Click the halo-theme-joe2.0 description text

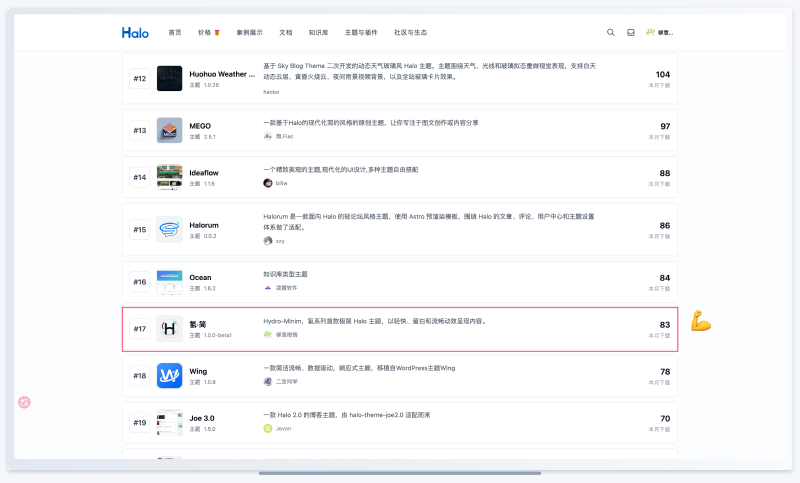pyautogui.click(x=347, y=415)
